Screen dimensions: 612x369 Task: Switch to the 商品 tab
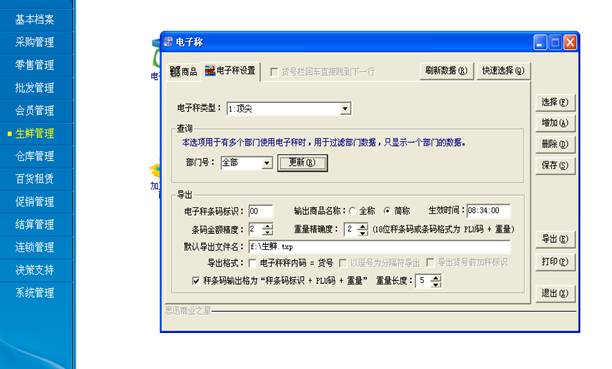point(183,71)
